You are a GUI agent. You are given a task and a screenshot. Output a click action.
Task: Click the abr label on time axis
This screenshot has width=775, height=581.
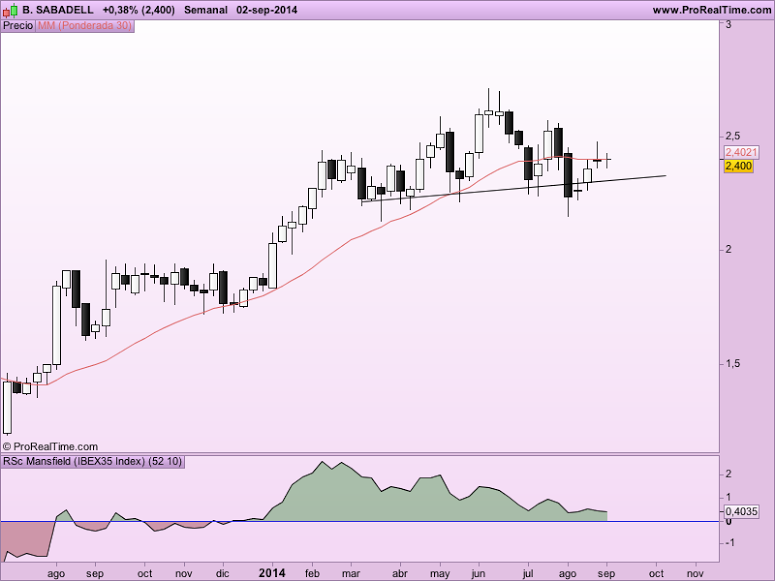coord(400,573)
